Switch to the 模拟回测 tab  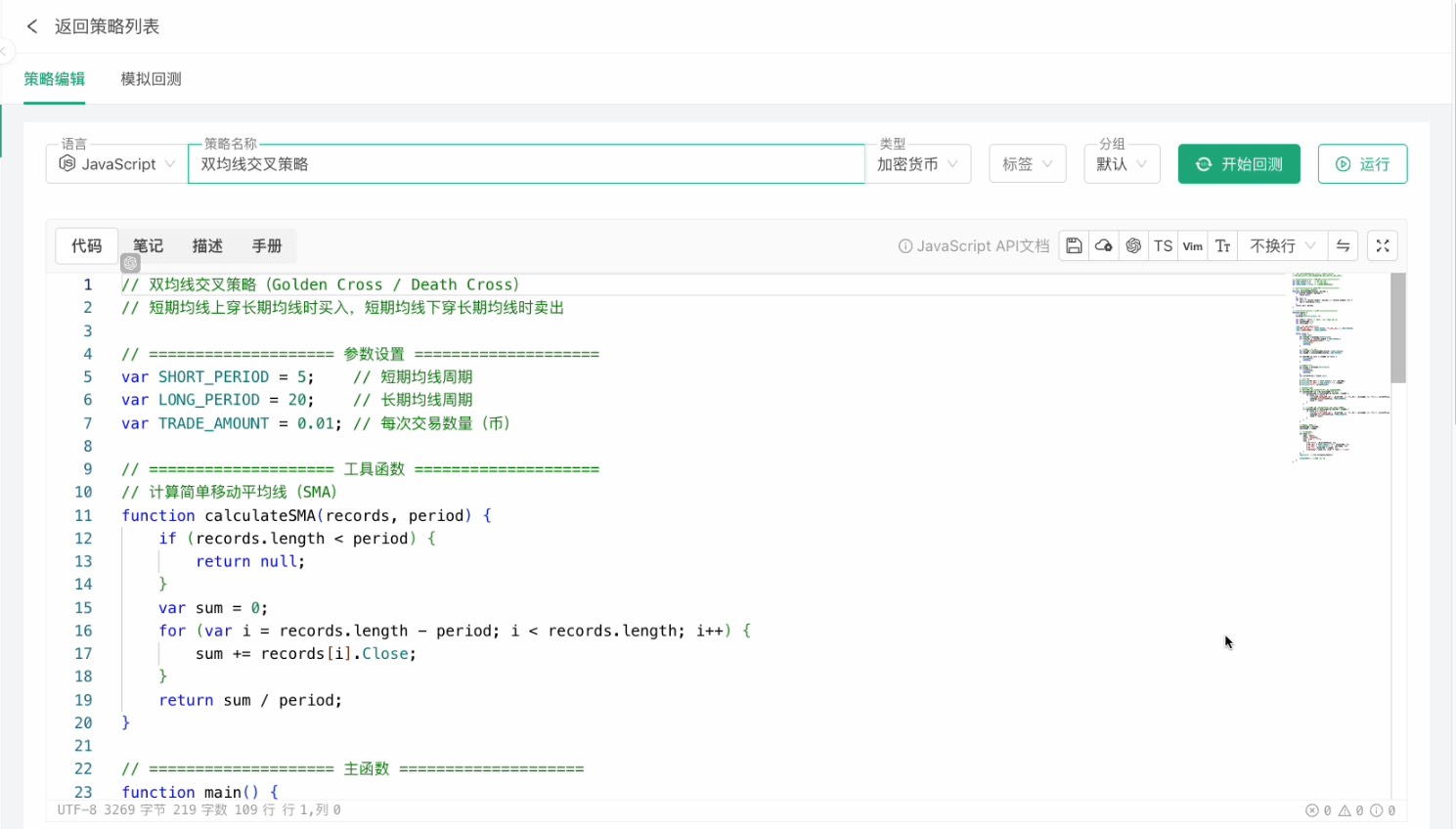click(151, 79)
